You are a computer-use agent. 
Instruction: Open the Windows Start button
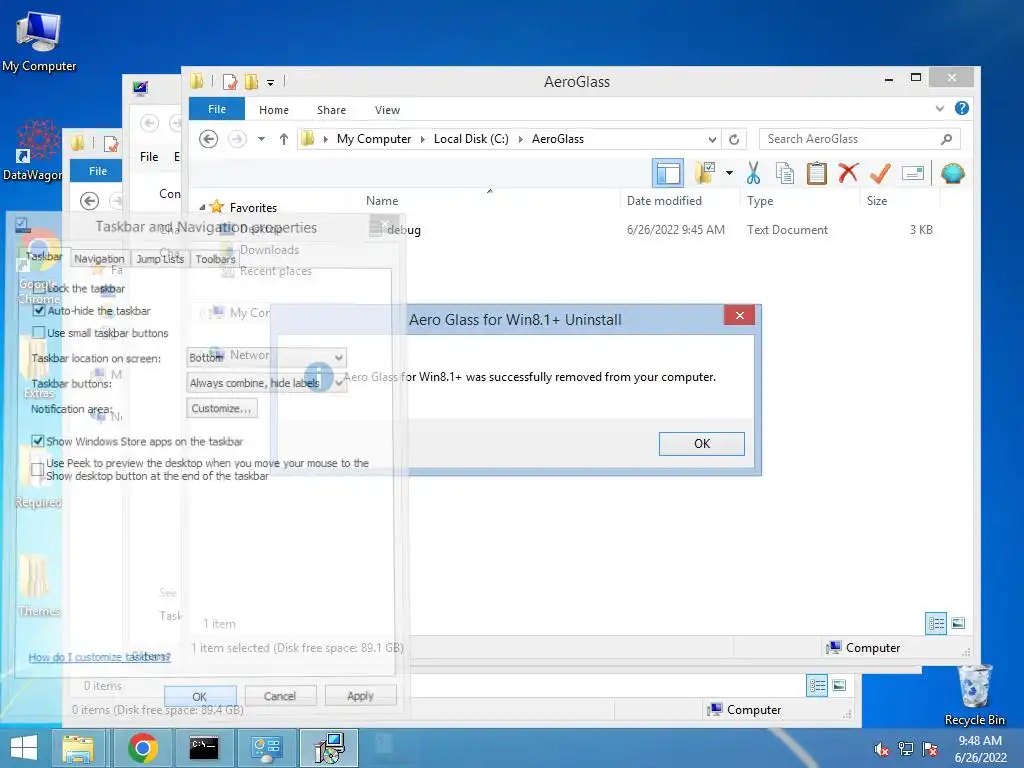(x=24, y=748)
